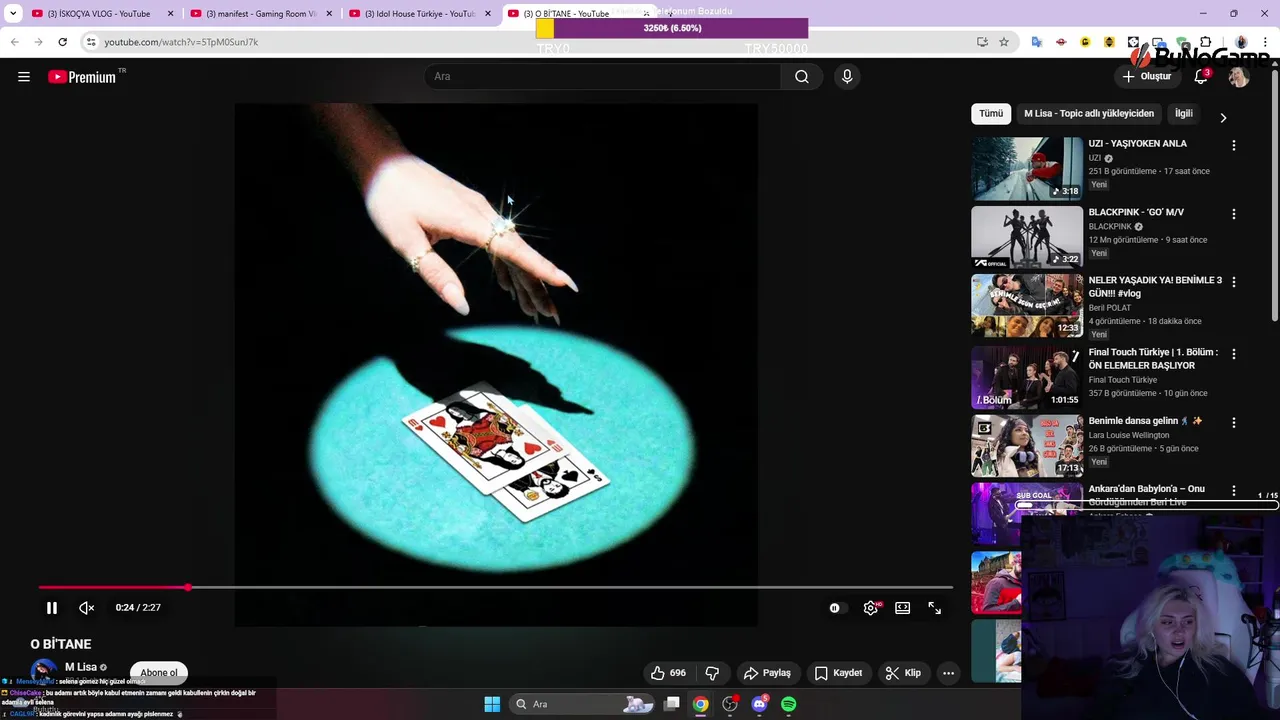Dislike the video with thumbs down
This screenshot has width=1280, height=720.
coord(712,673)
